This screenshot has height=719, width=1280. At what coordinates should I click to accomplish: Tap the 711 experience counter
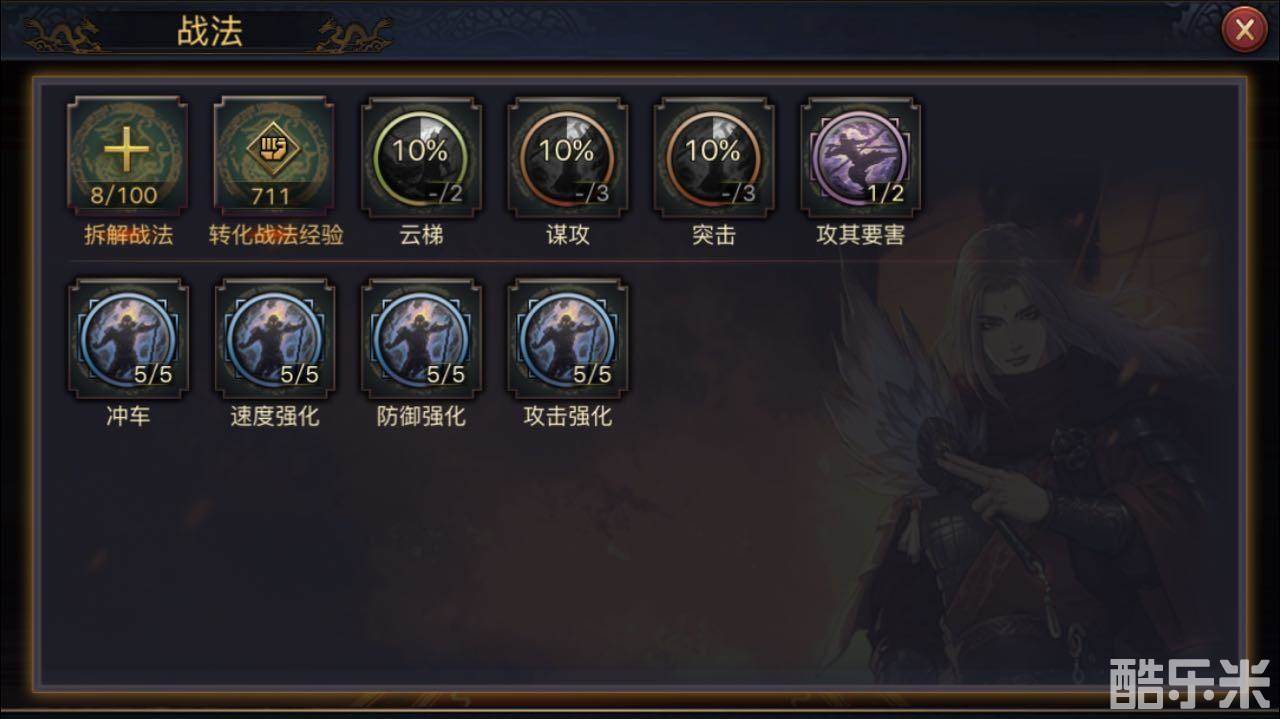(271, 195)
